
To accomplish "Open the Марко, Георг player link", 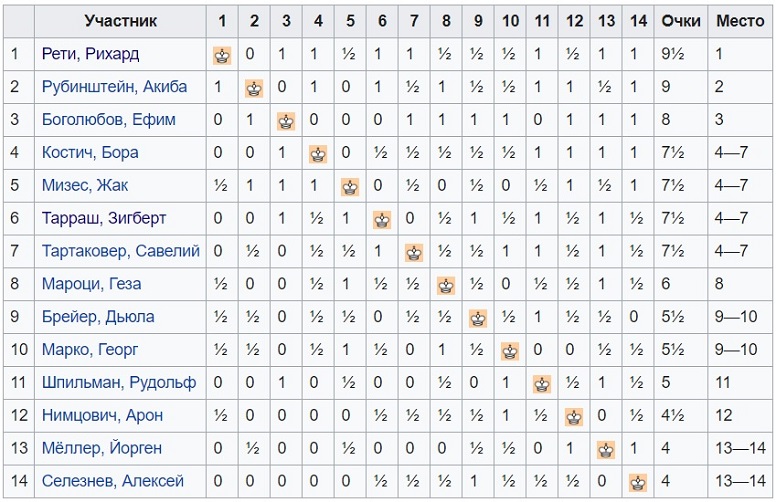I will [90, 350].
